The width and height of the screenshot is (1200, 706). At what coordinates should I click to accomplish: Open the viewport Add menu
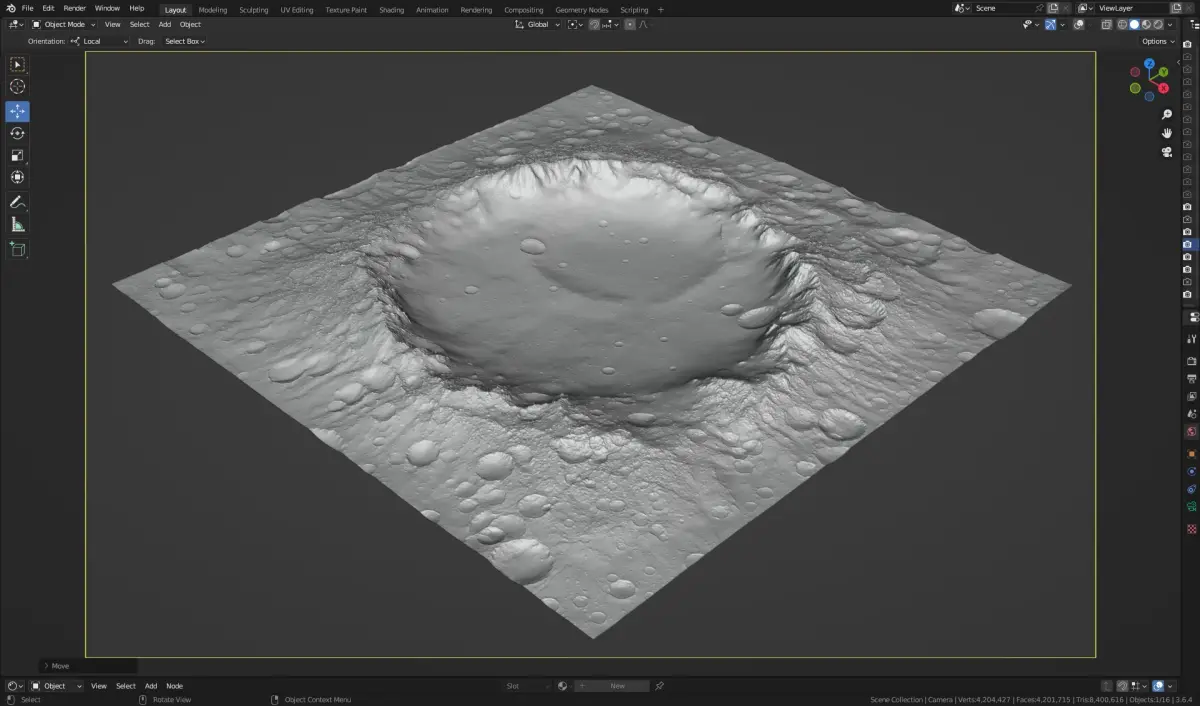164,24
